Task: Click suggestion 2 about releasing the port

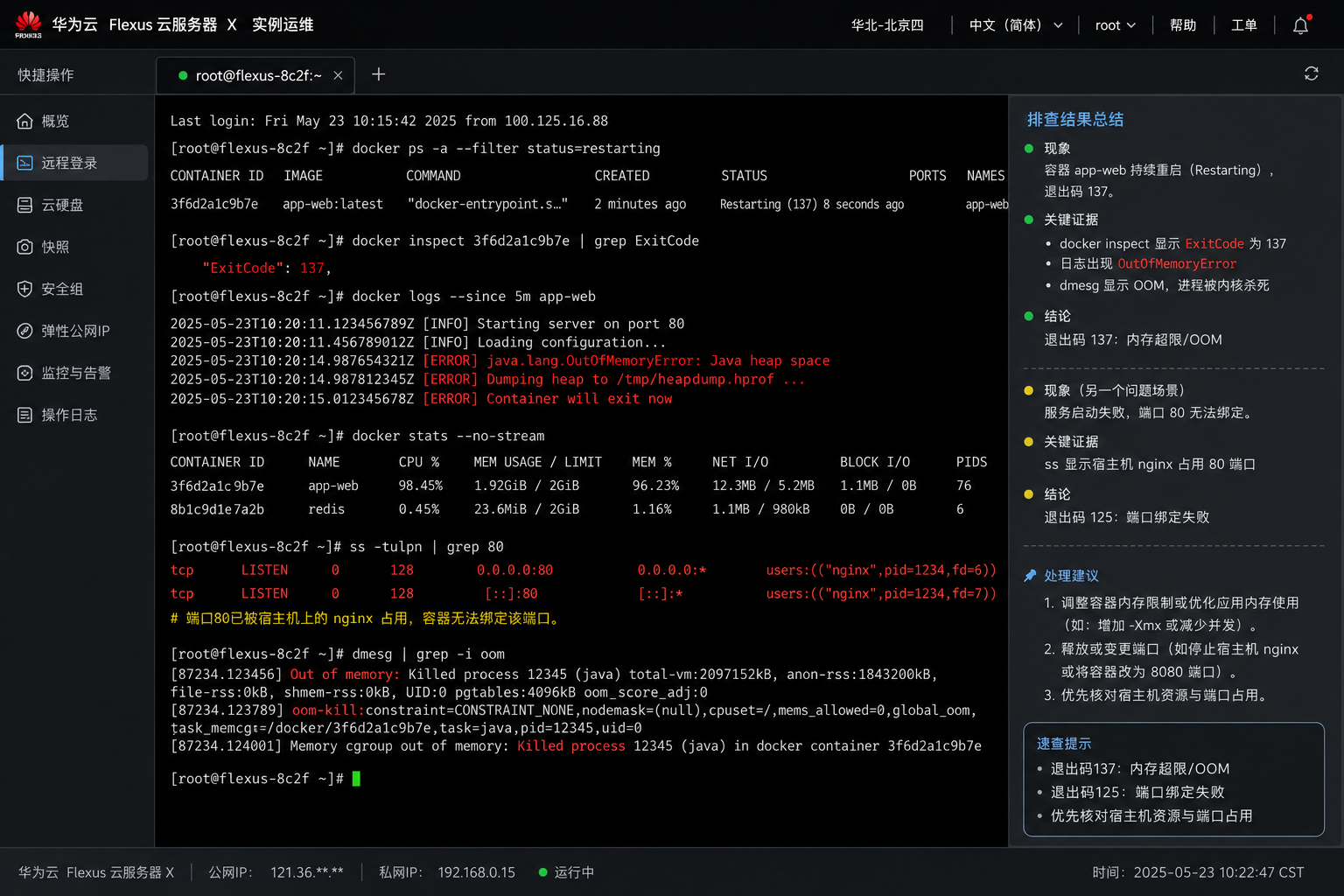Action: tap(1171, 661)
